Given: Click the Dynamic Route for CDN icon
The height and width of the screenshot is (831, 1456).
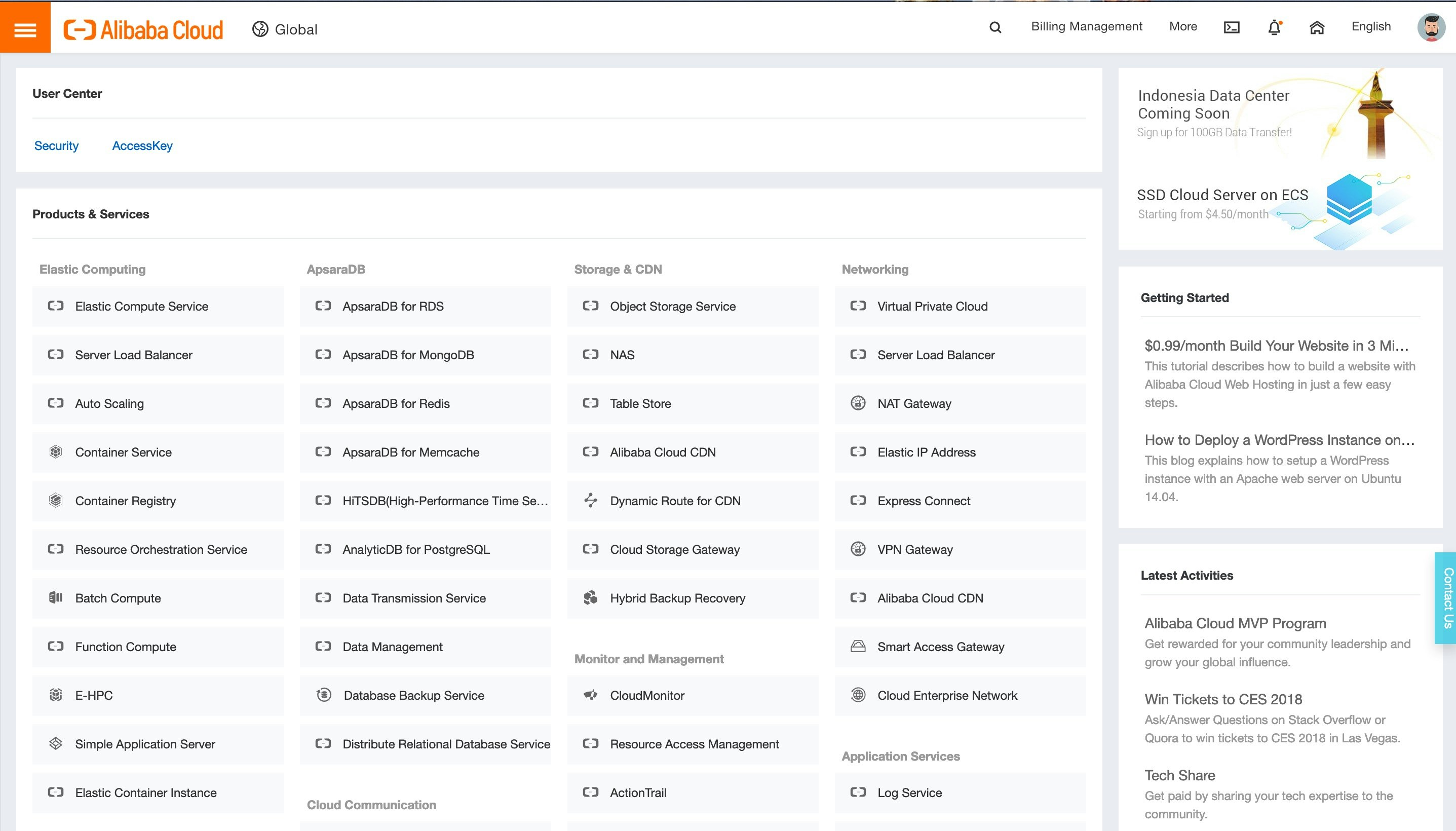Looking at the screenshot, I should pyautogui.click(x=591, y=500).
